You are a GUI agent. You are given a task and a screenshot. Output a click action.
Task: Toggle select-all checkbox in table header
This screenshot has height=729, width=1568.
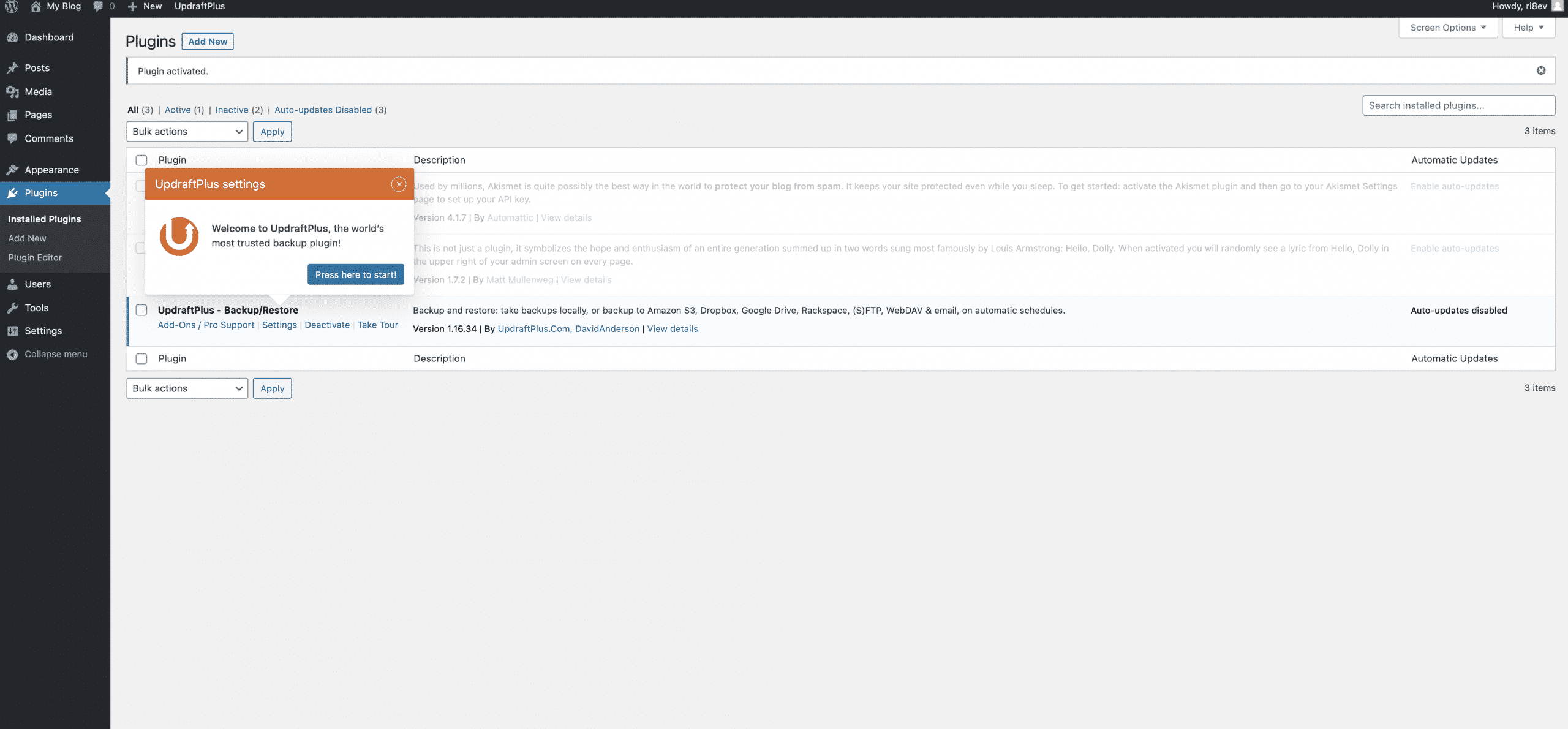[x=141, y=160]
